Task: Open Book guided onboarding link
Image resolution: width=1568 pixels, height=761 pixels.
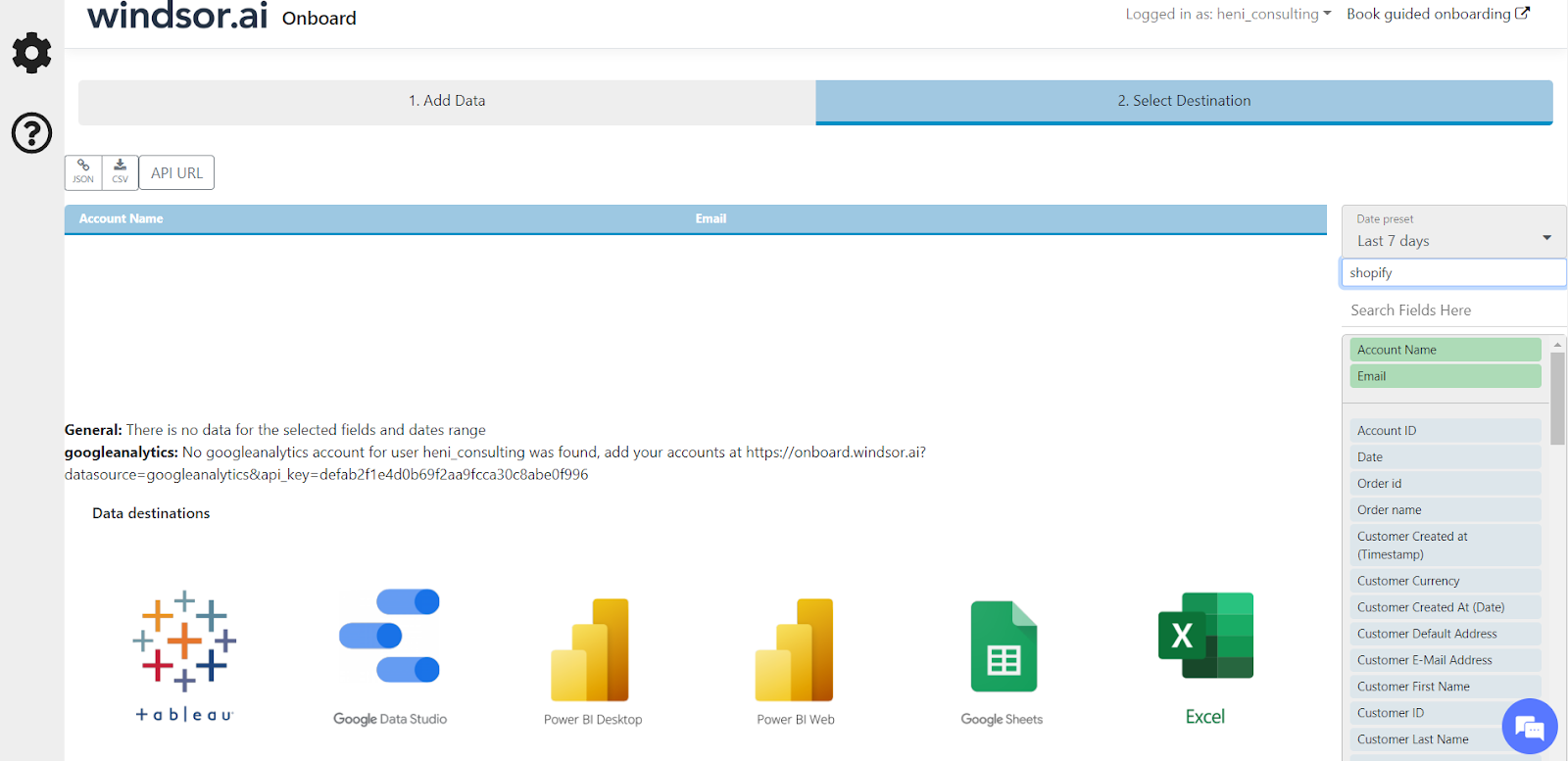Action: pyautogui.click(x=1438, y=14)
